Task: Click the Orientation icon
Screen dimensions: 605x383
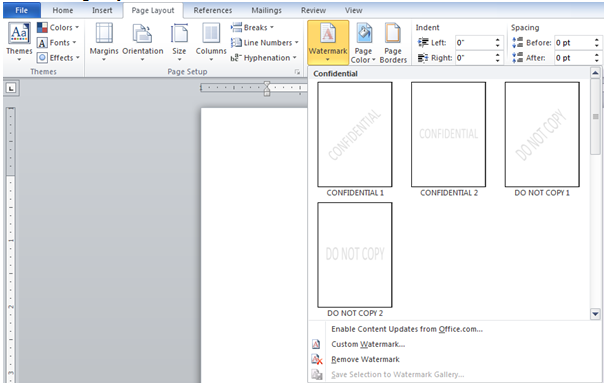Action: click(x=142, y=34)
